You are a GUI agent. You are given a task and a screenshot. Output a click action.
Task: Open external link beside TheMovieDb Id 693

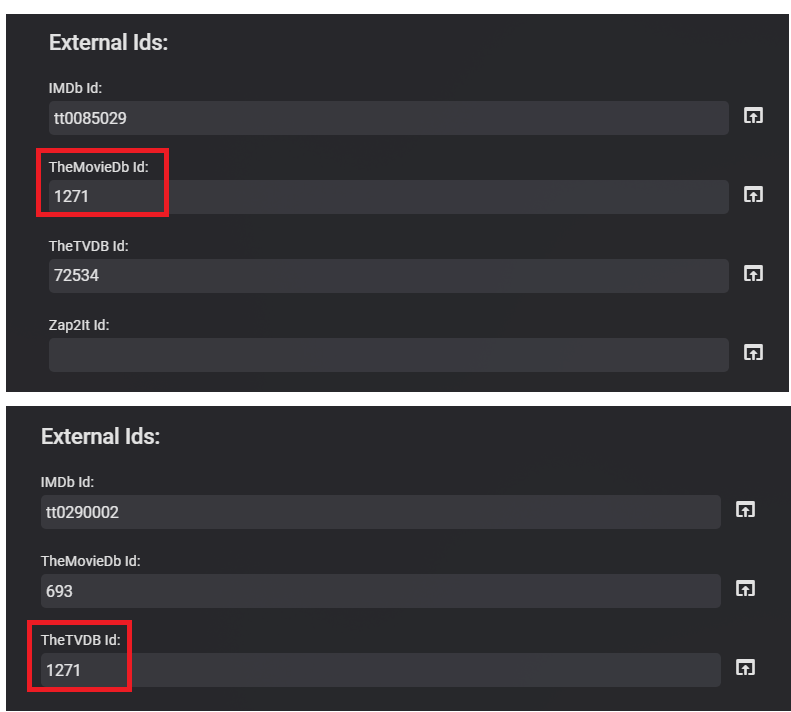point(745,589)
